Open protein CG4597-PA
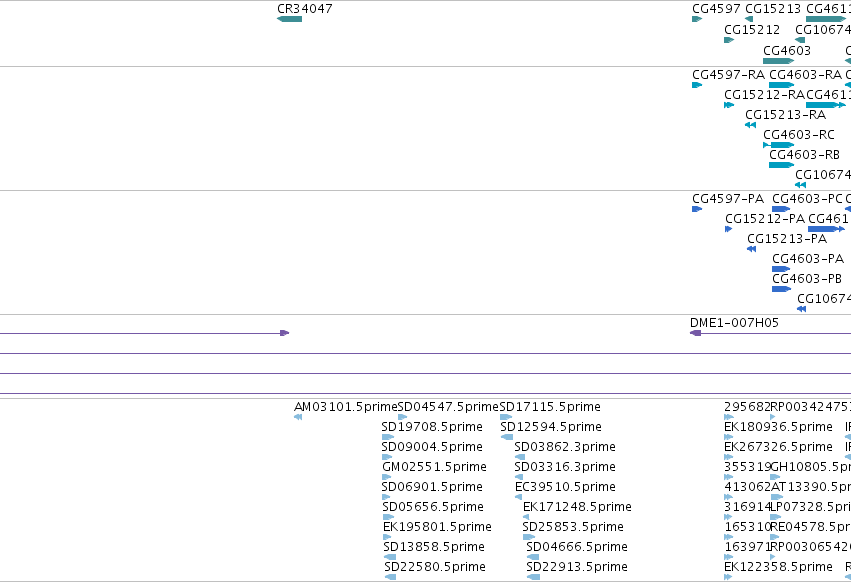The width and height of the screenshot is (851, 582). 697,209
